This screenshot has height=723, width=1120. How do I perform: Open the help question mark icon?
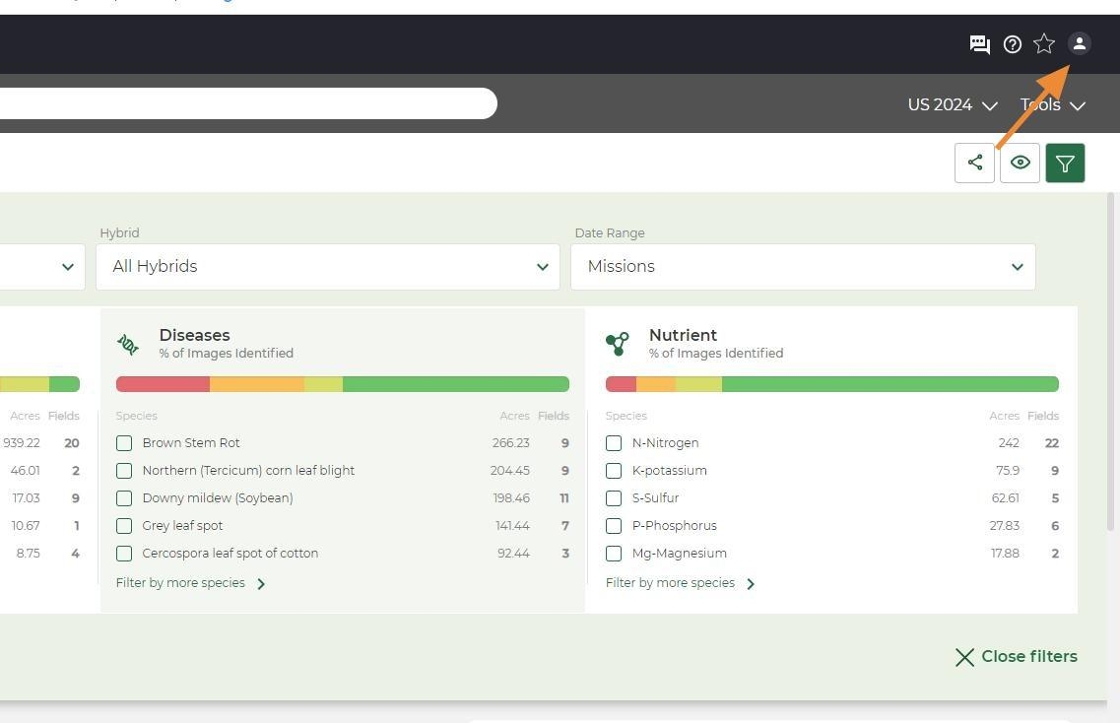[x=1012, y=44]
